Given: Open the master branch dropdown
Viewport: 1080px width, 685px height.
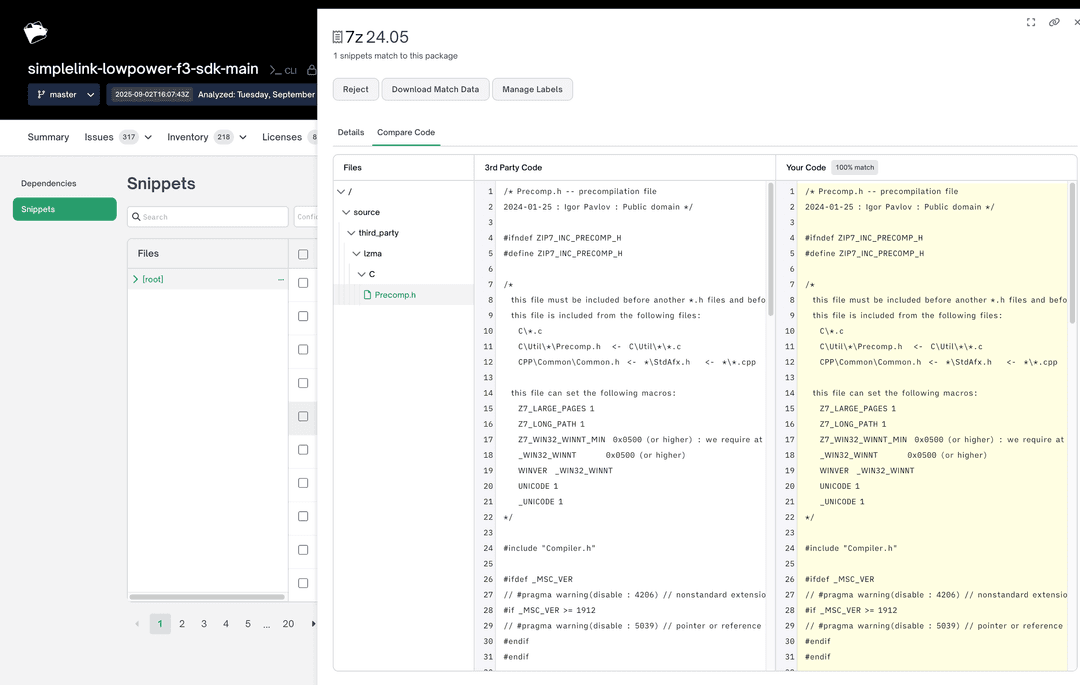Looking at the screenshot, I should (x=63, y=95).
